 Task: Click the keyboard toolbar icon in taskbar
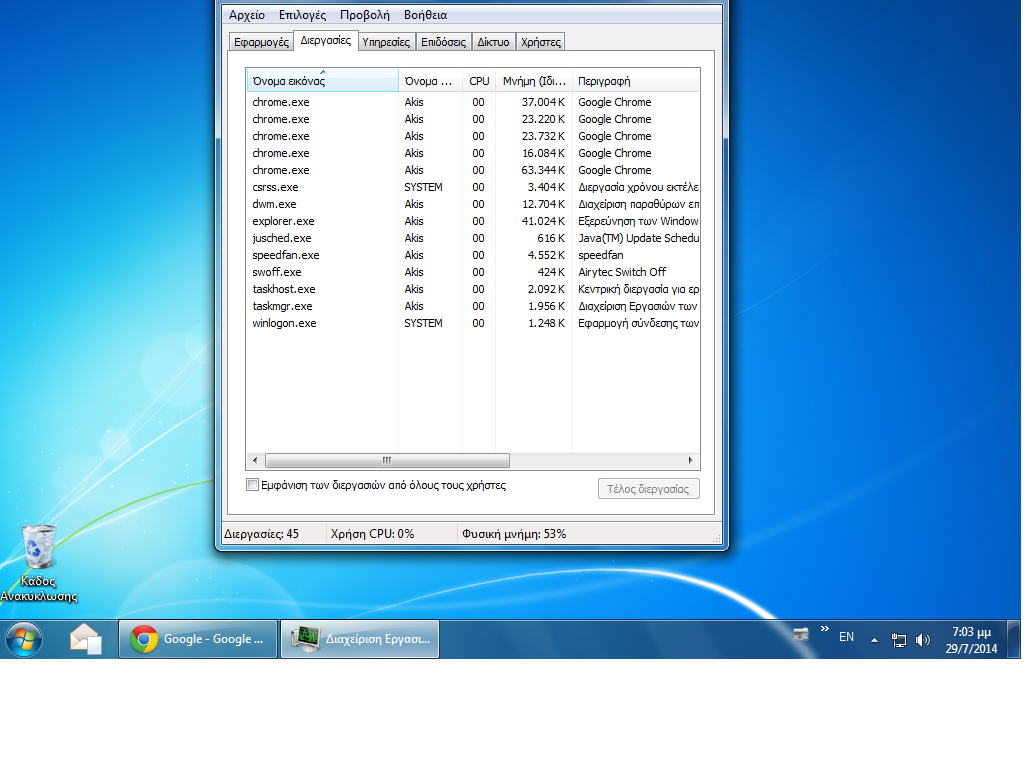pos(801,633)
